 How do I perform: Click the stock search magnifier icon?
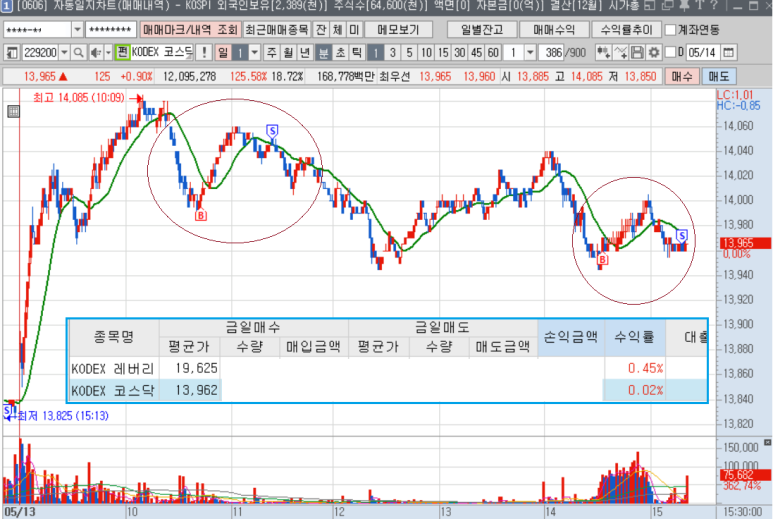click(x=80, y=51)
